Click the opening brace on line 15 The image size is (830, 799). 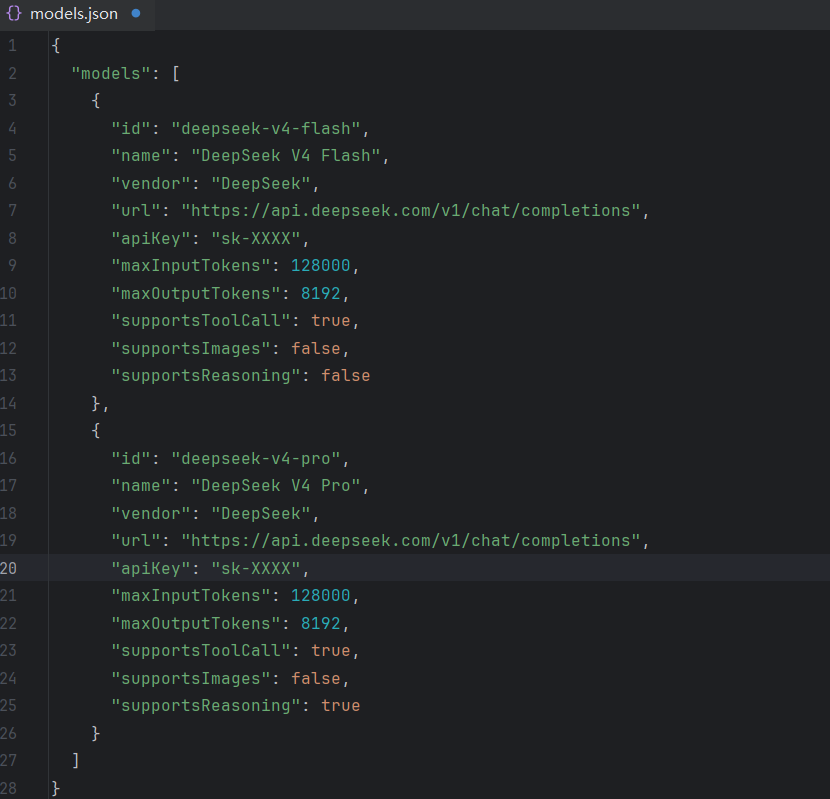[x=96, y=430]
